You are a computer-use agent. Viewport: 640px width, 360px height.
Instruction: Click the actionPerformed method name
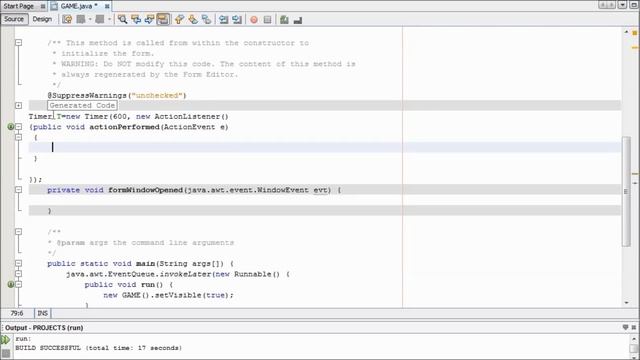[x=124, y=127]
